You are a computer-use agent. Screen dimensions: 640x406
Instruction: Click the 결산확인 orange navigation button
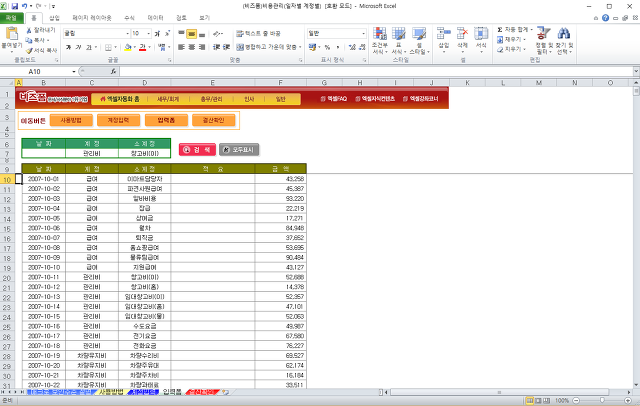(x=213, y=120)
